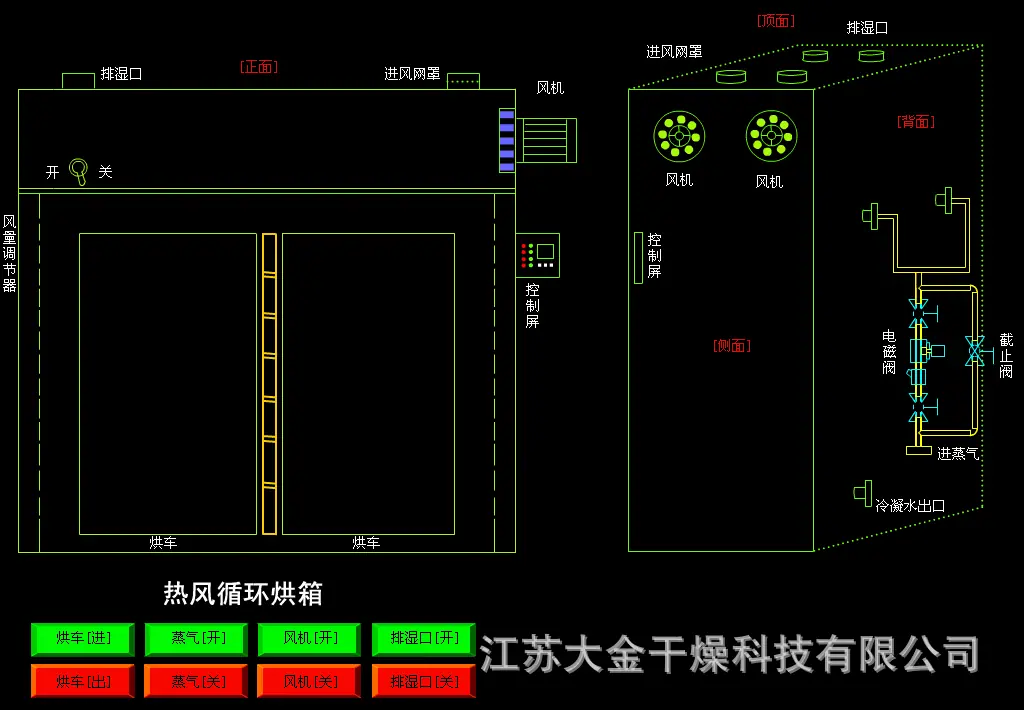Image resolution: width=1024 pixels, height=710 pixels.
Task: Select the right fan in side view
Action: pyautogui.click(x=771, y=135)
